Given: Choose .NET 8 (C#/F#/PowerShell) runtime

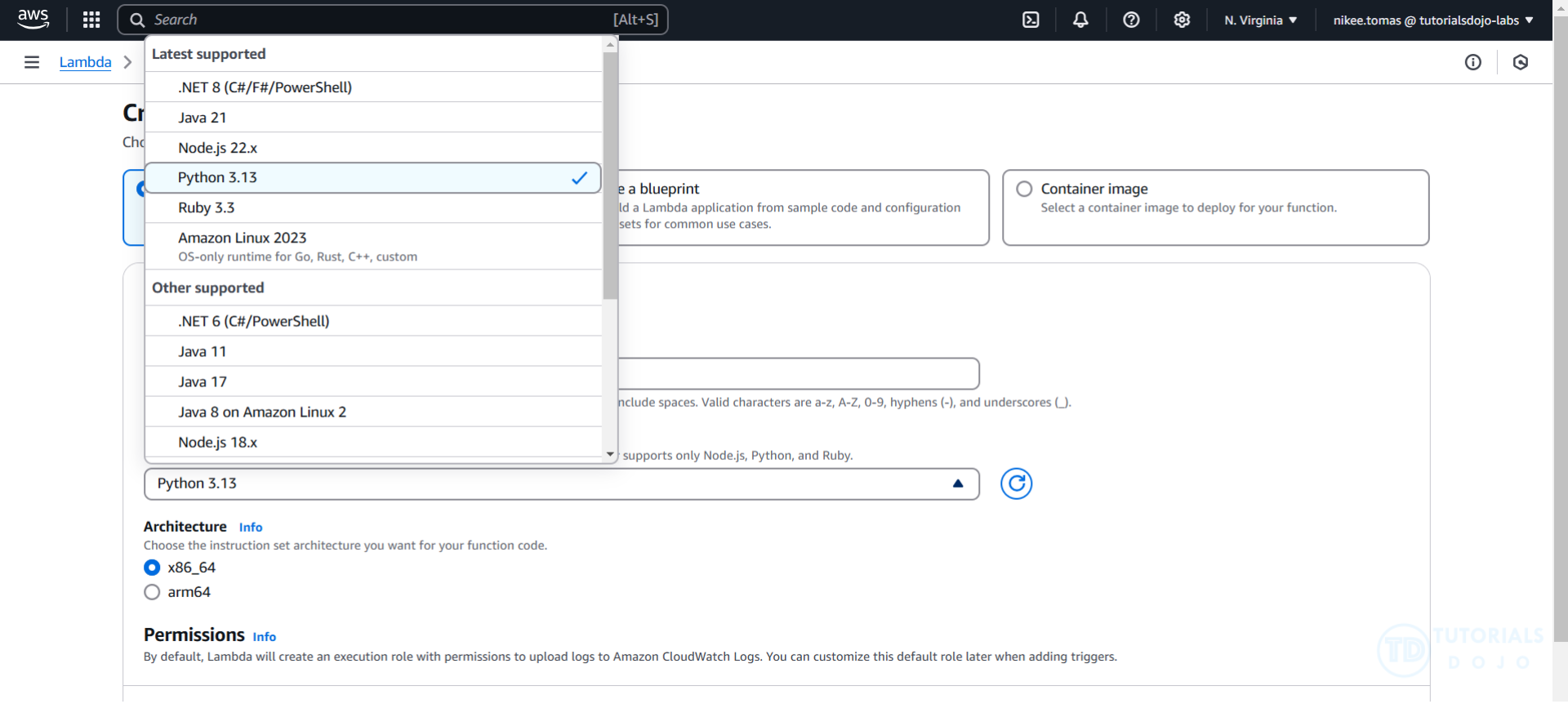Looking at the screenshot, I should tap(373, 87).
